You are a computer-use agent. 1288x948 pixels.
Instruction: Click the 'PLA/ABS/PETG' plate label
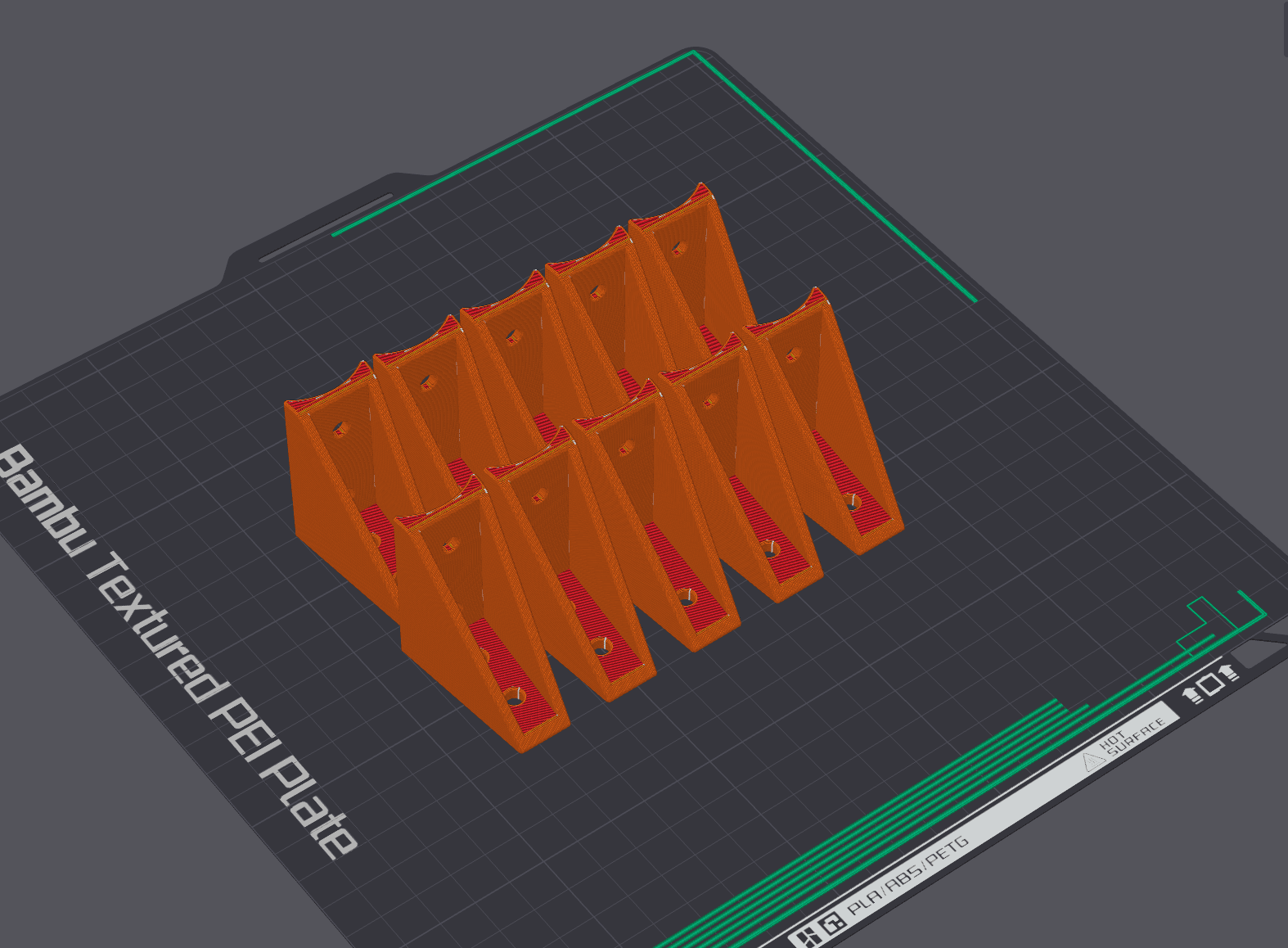(x=907, y=875)
